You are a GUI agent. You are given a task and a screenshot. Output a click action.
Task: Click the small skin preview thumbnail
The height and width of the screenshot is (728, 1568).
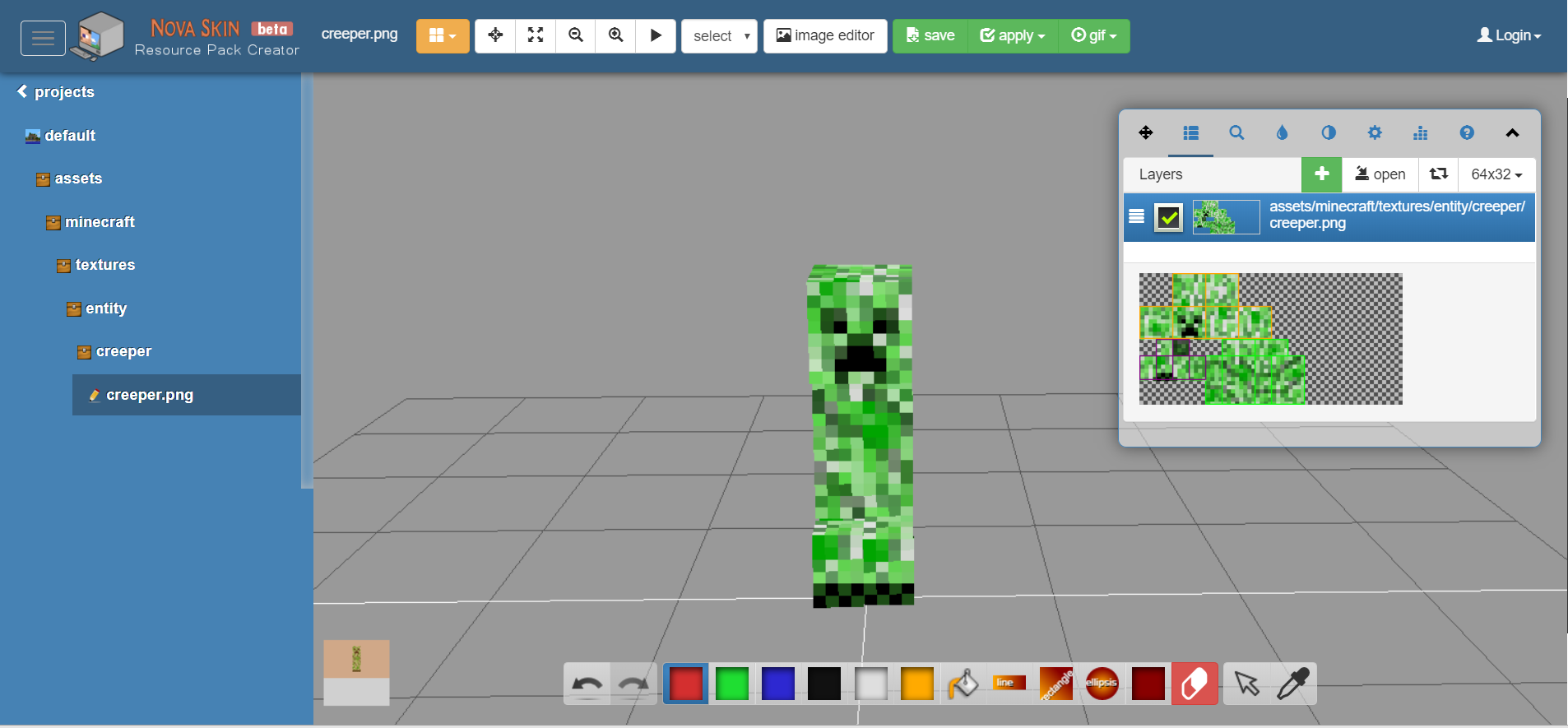point(356,673)
